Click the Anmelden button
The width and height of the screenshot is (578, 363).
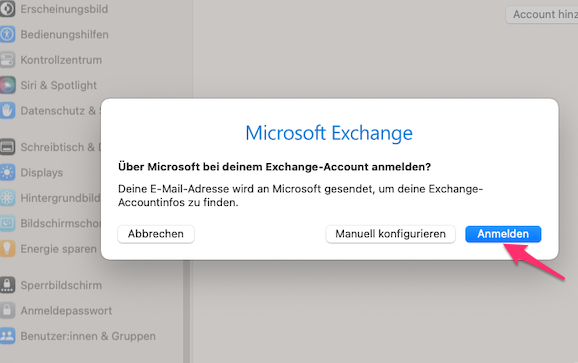point(503,234)
